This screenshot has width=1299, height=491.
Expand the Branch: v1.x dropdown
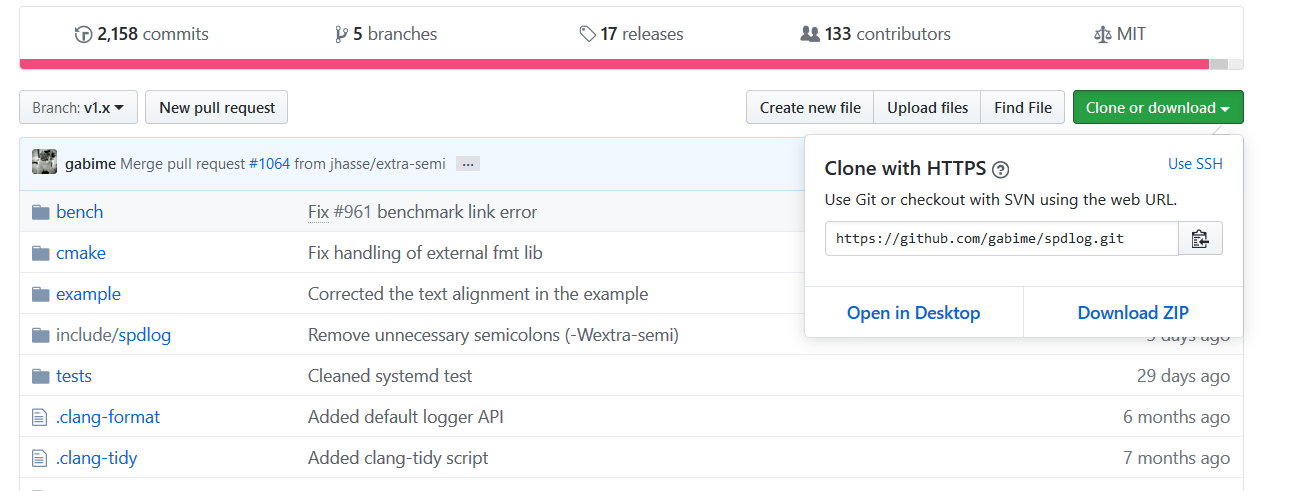click(78, 107)
